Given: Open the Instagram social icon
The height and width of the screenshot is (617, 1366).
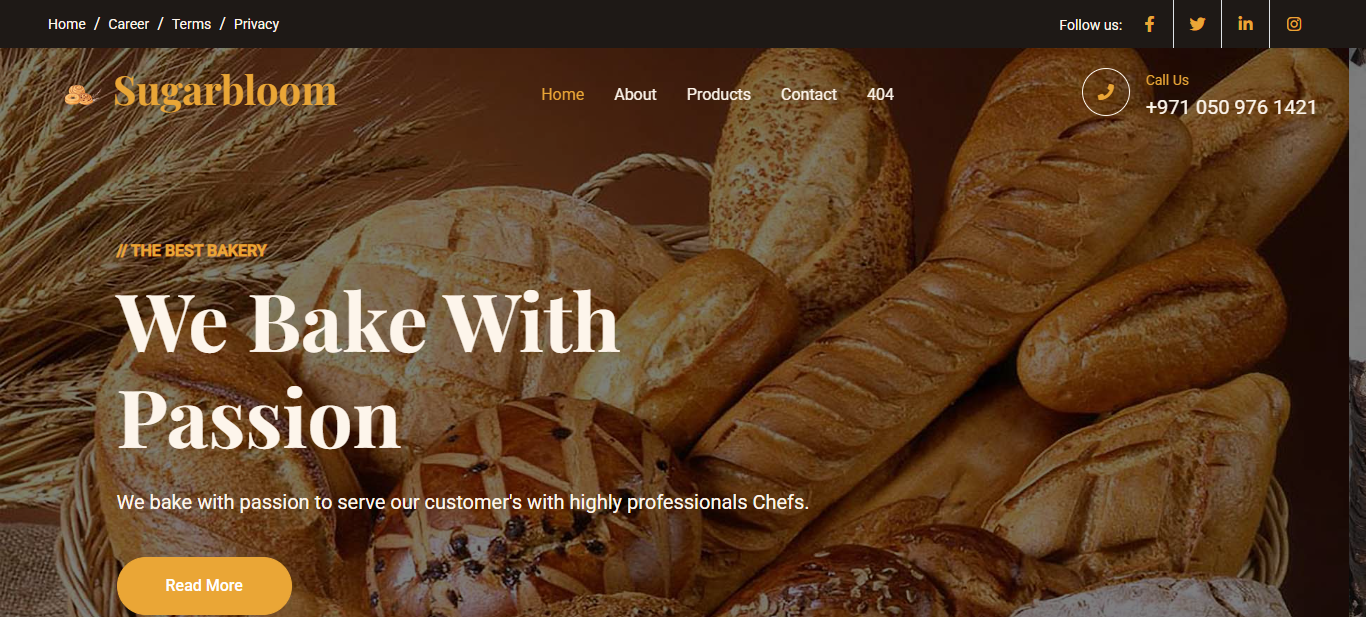Looking at the screenshot, I should click(1294, 24).
